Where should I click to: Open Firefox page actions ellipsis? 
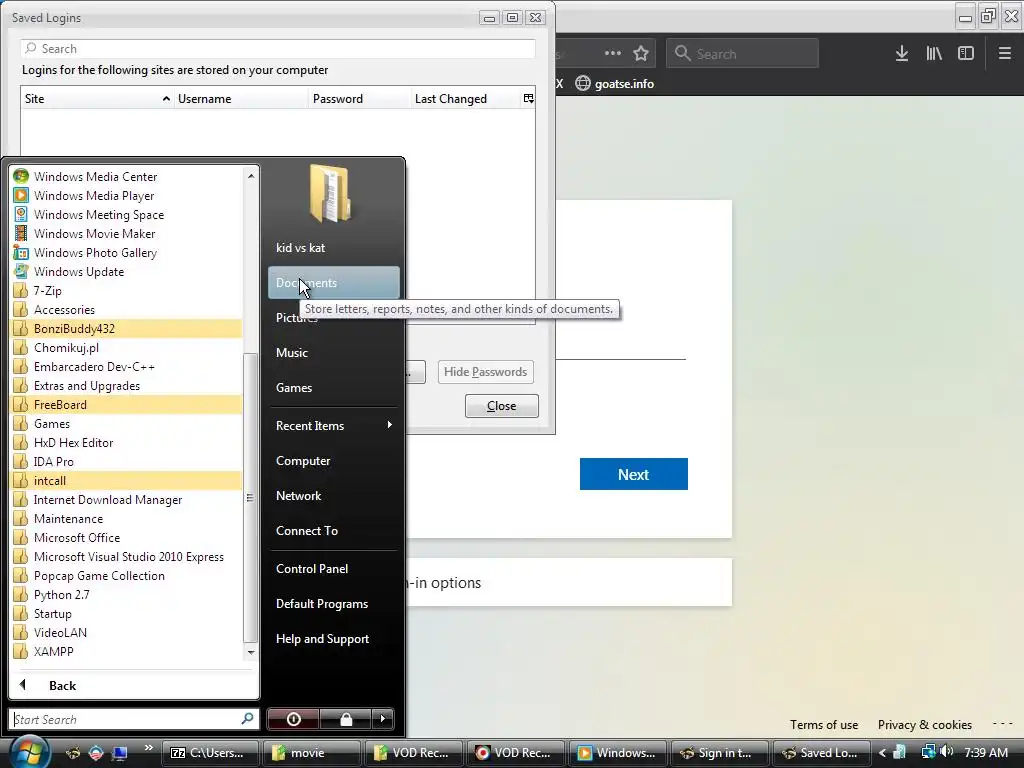tap(613, 54)
